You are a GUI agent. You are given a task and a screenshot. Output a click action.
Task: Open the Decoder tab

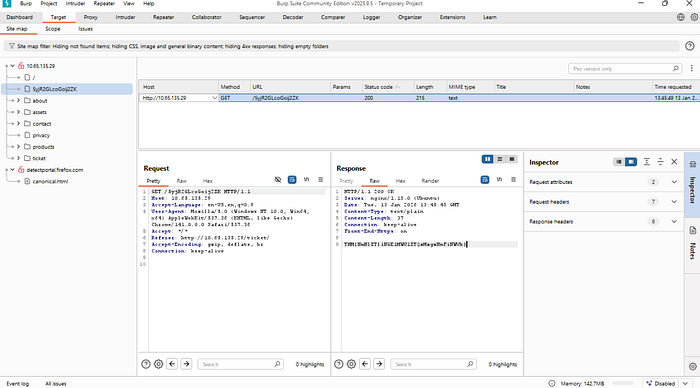point(293,17)
